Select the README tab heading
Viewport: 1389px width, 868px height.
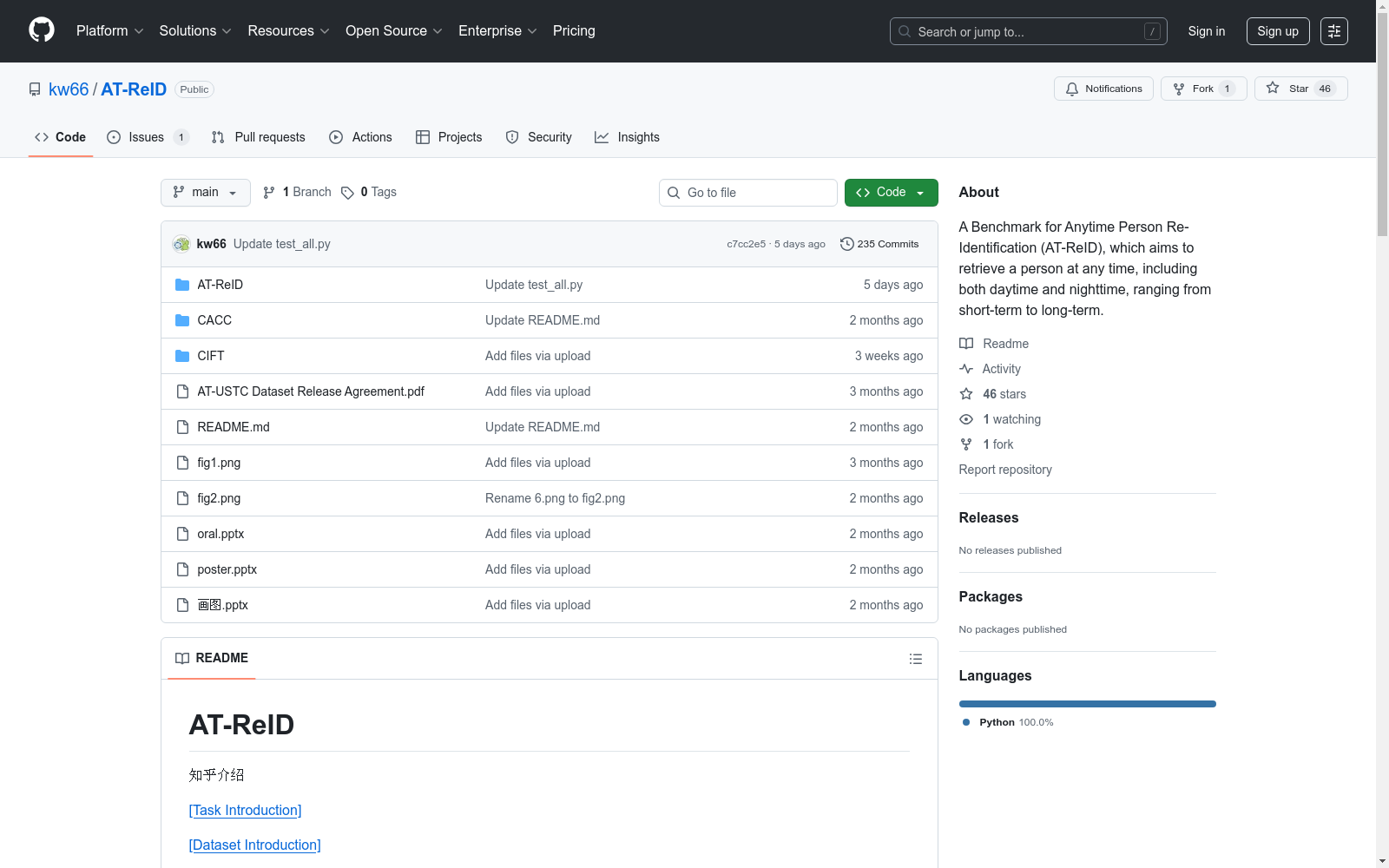click(x=212, y=658)
